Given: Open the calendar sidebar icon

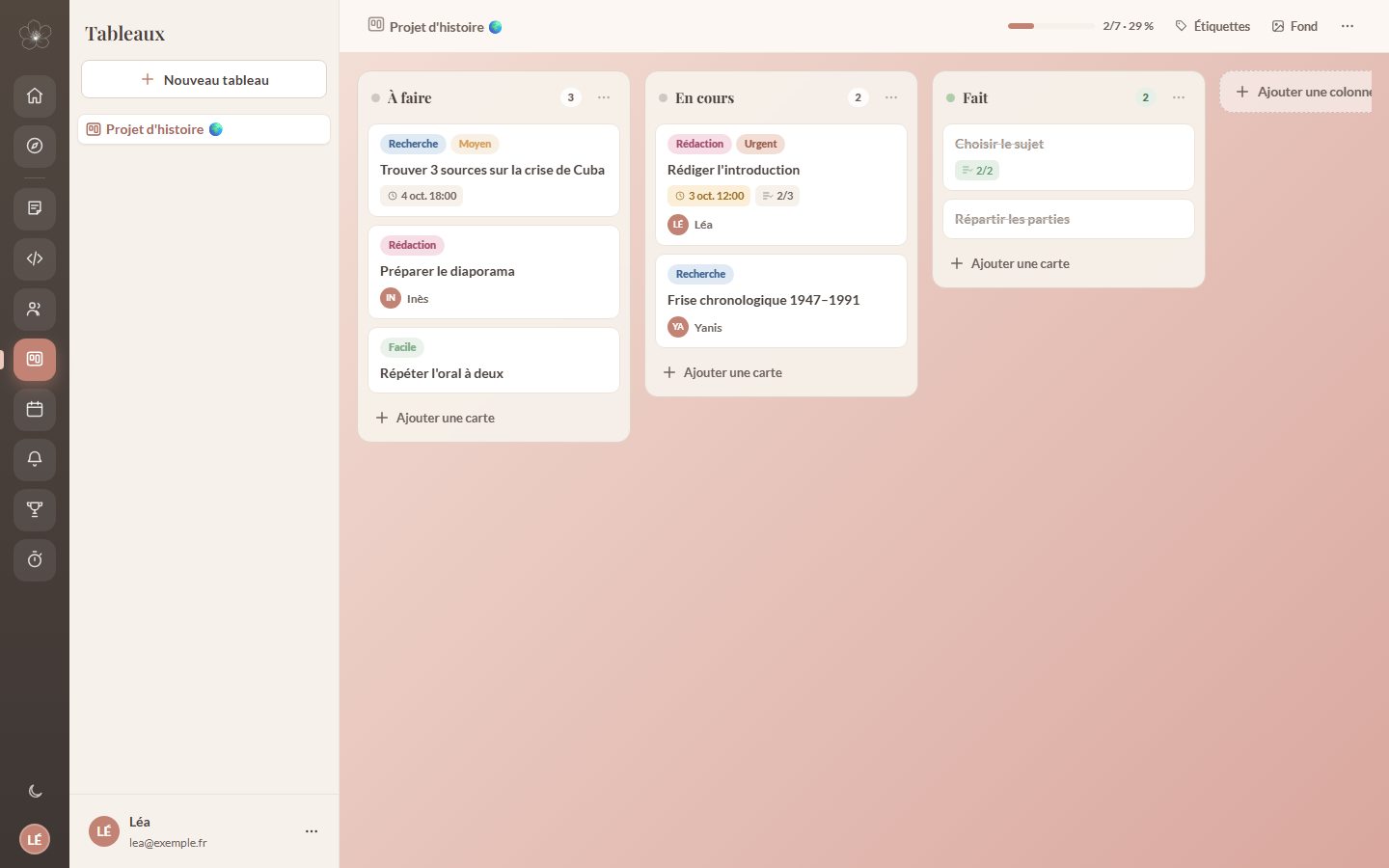Looking at the screenshot, I should tap(35, 409).
